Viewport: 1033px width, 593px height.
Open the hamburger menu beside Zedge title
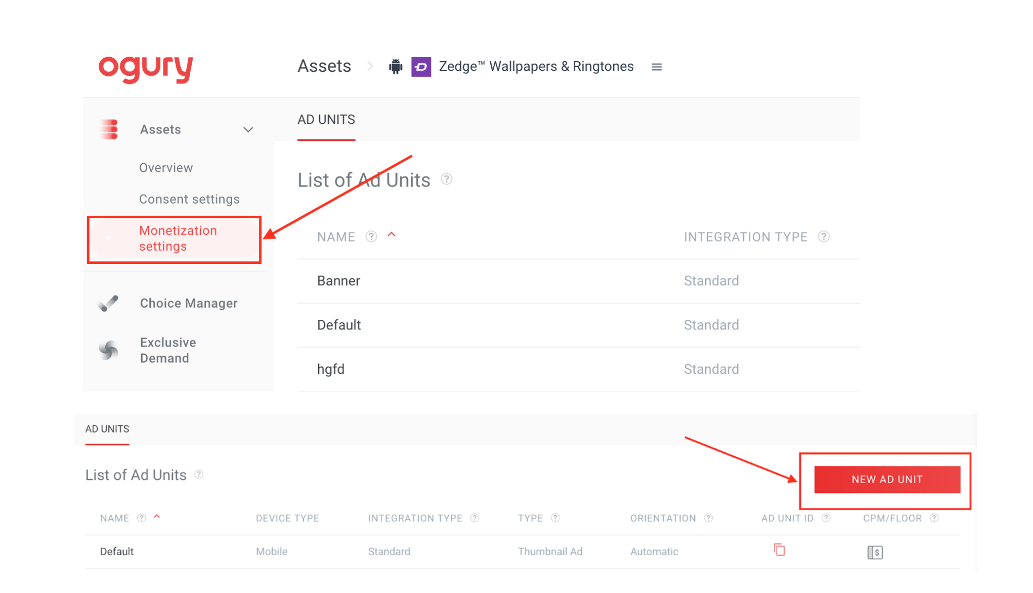click(x=657, y=67)
